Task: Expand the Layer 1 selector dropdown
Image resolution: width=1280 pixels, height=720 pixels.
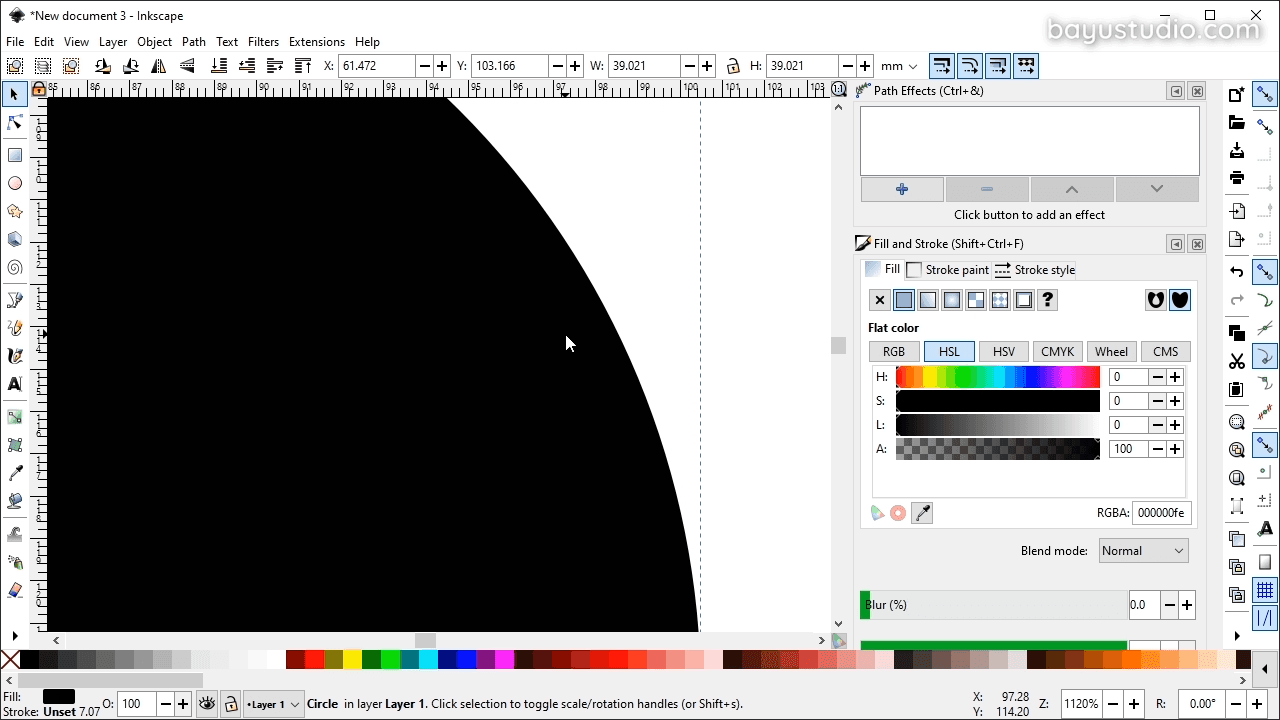Action: click(x=274, y=704)
